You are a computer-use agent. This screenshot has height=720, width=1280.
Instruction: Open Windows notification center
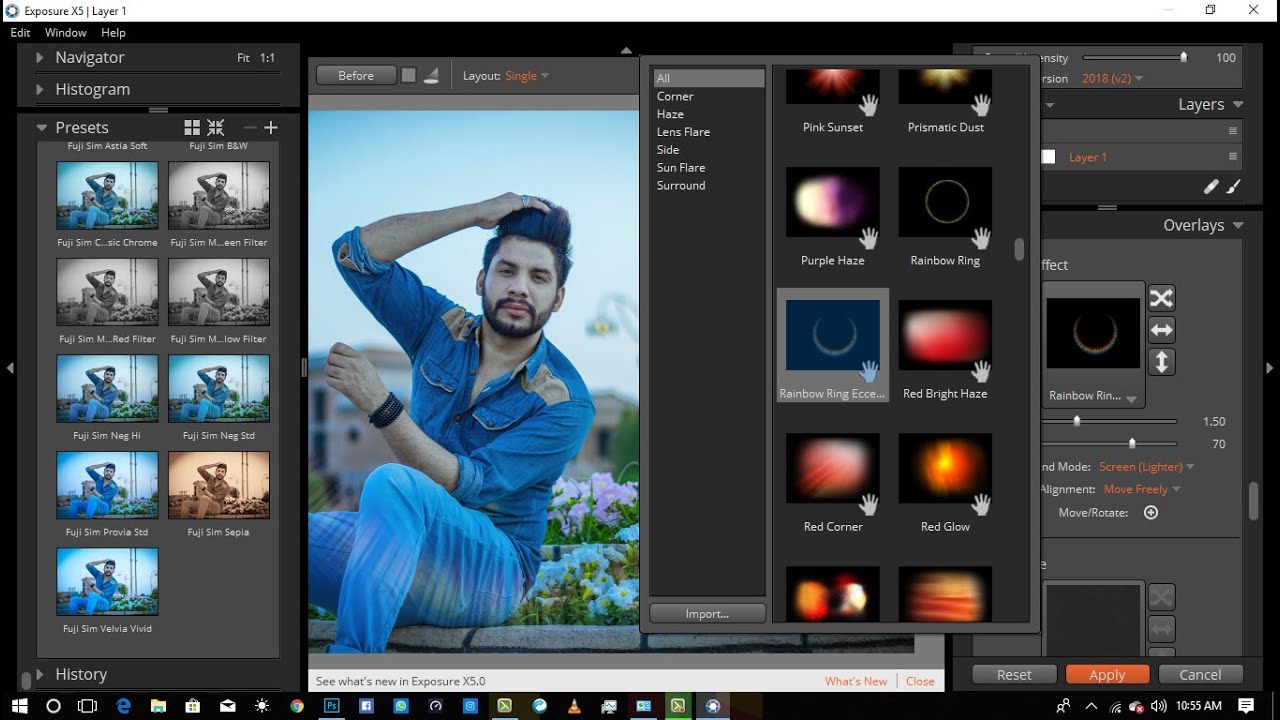[x=1246, y=705]
